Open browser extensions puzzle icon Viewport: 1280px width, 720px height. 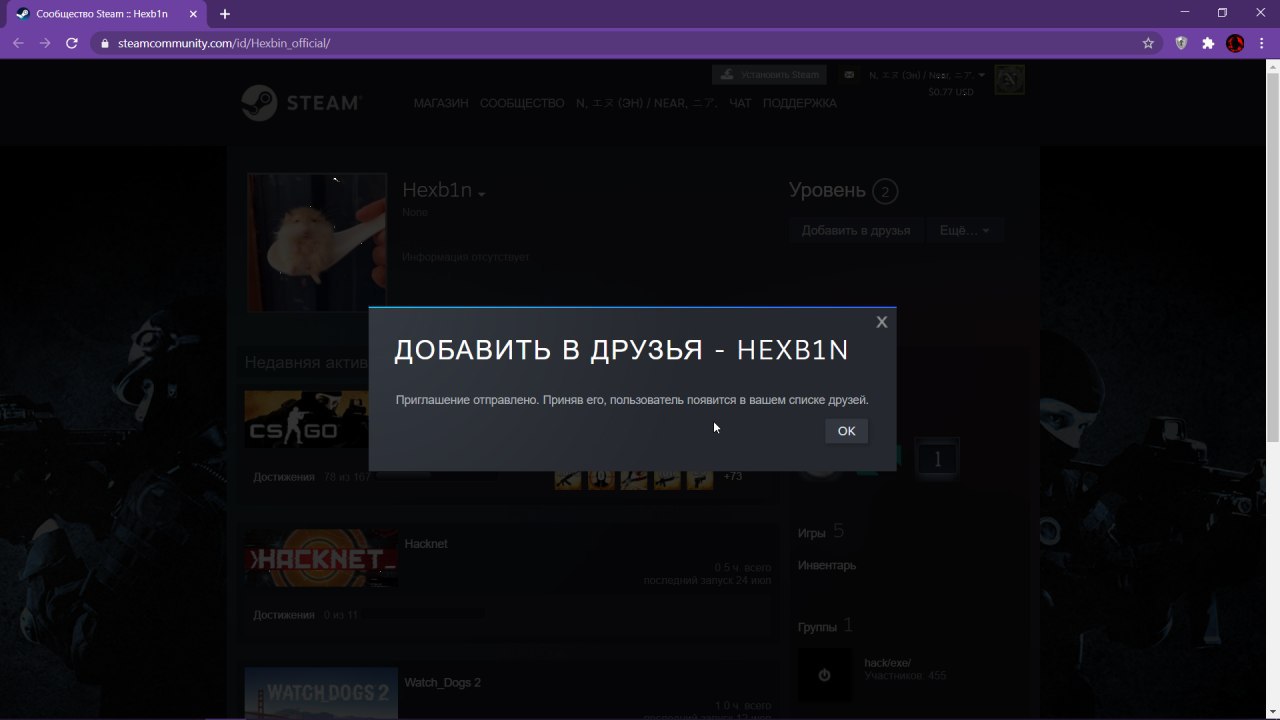coord(1208,43)
